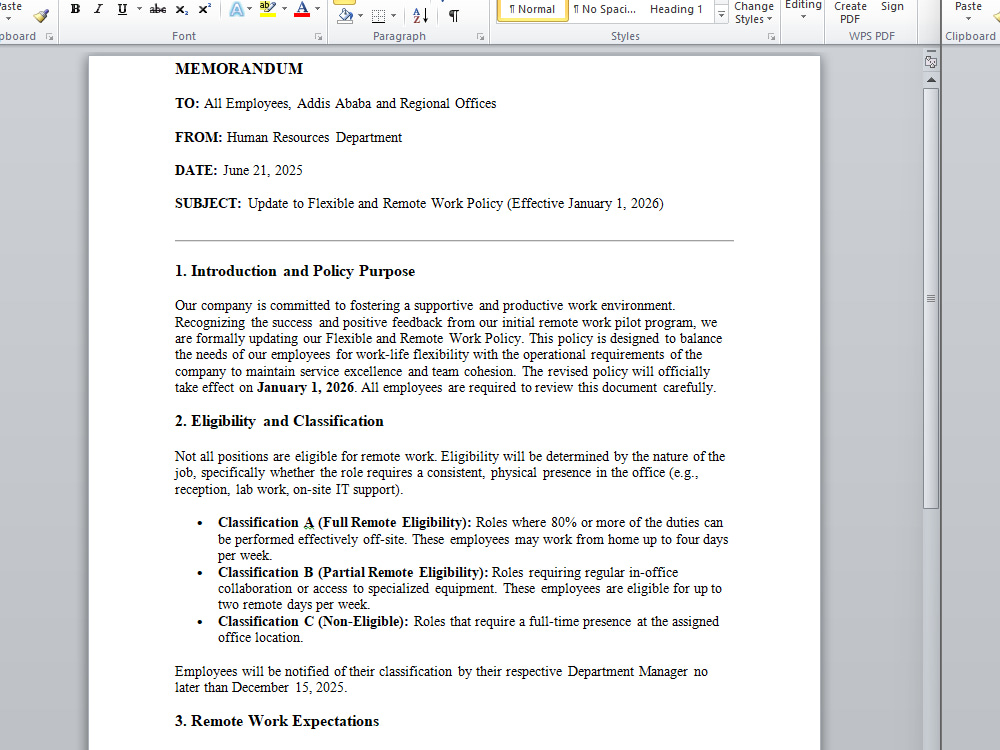Open underline style dropdown arrow
1000x750 pixels.
pyautogui.click(x=139, y=9)
